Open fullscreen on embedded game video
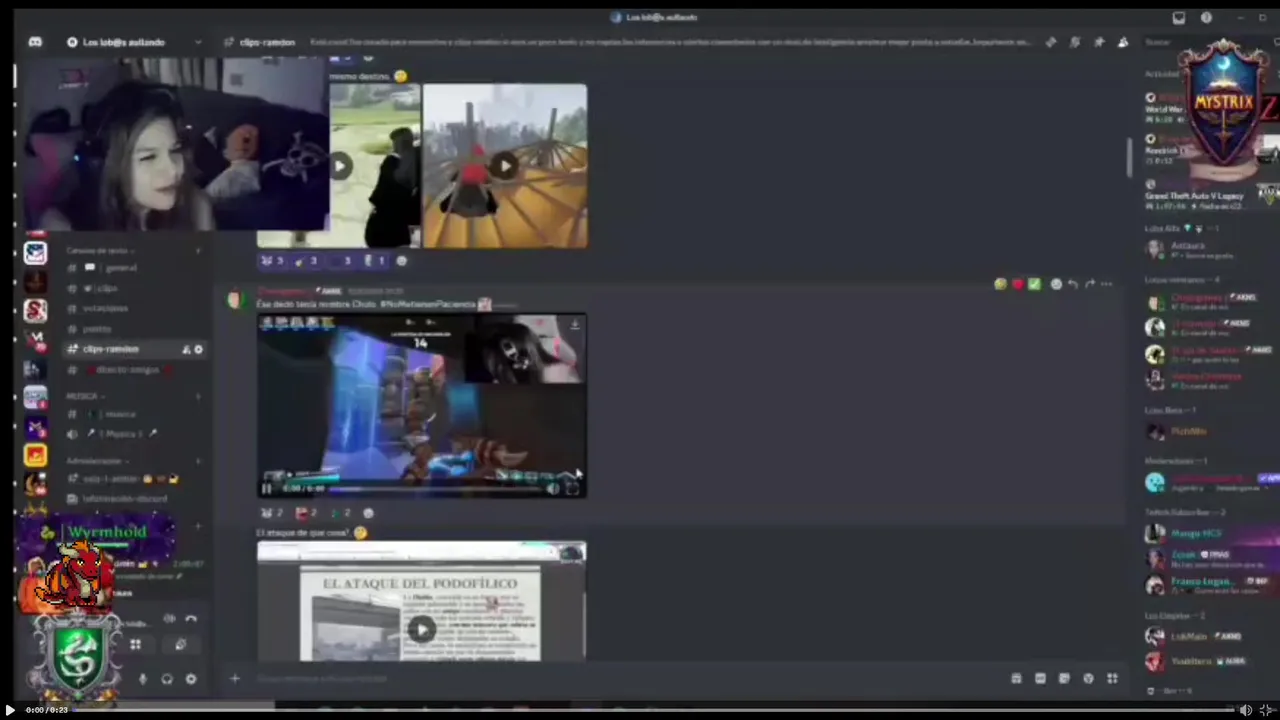Image resolution: width=1280 pixels, height=720 pixels. coord(572,488)
